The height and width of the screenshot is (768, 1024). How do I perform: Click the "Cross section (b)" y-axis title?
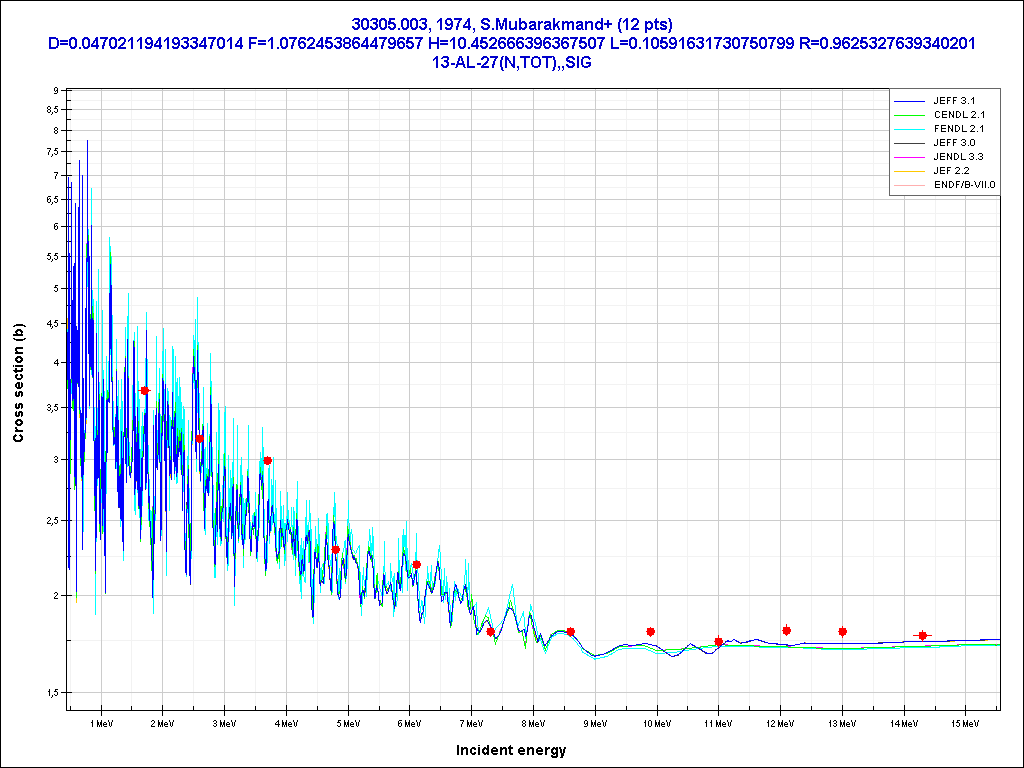(18, 384)
